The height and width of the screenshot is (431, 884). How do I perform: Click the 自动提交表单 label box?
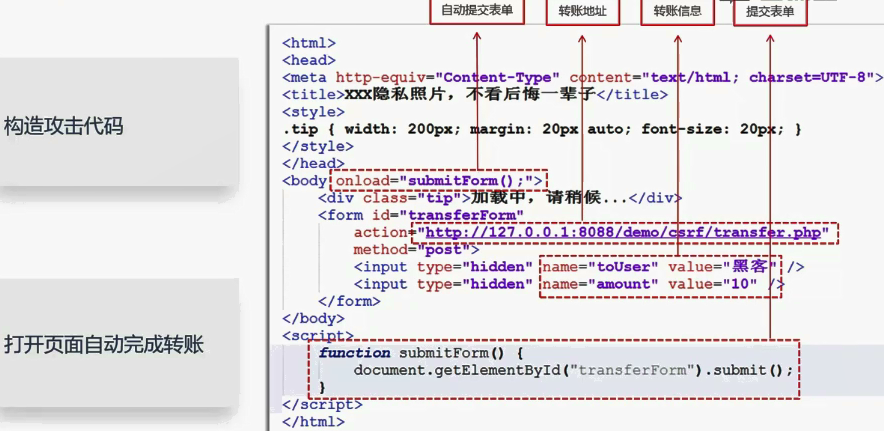477,10
